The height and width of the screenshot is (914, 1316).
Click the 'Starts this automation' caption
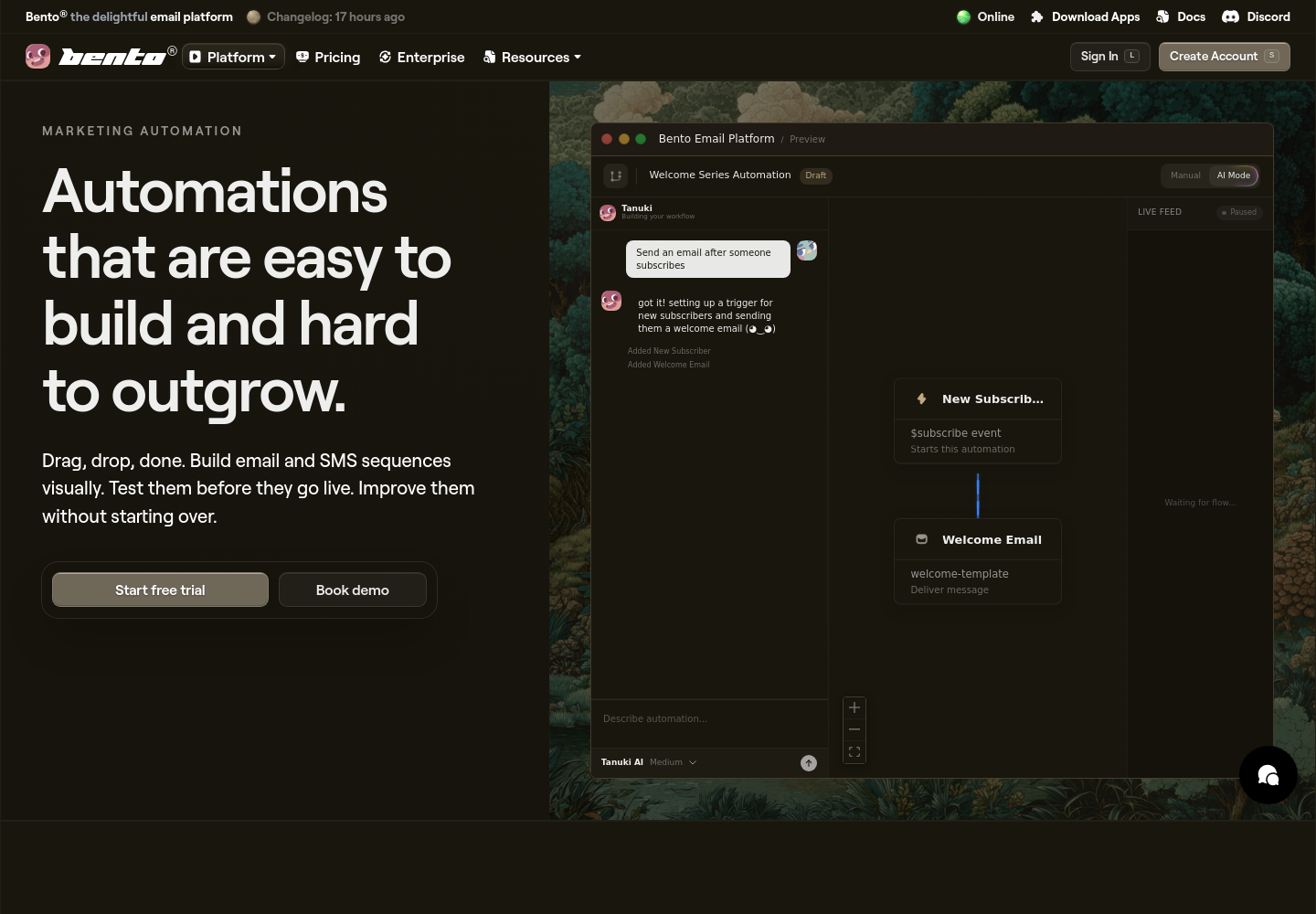[x=962, y=450]
